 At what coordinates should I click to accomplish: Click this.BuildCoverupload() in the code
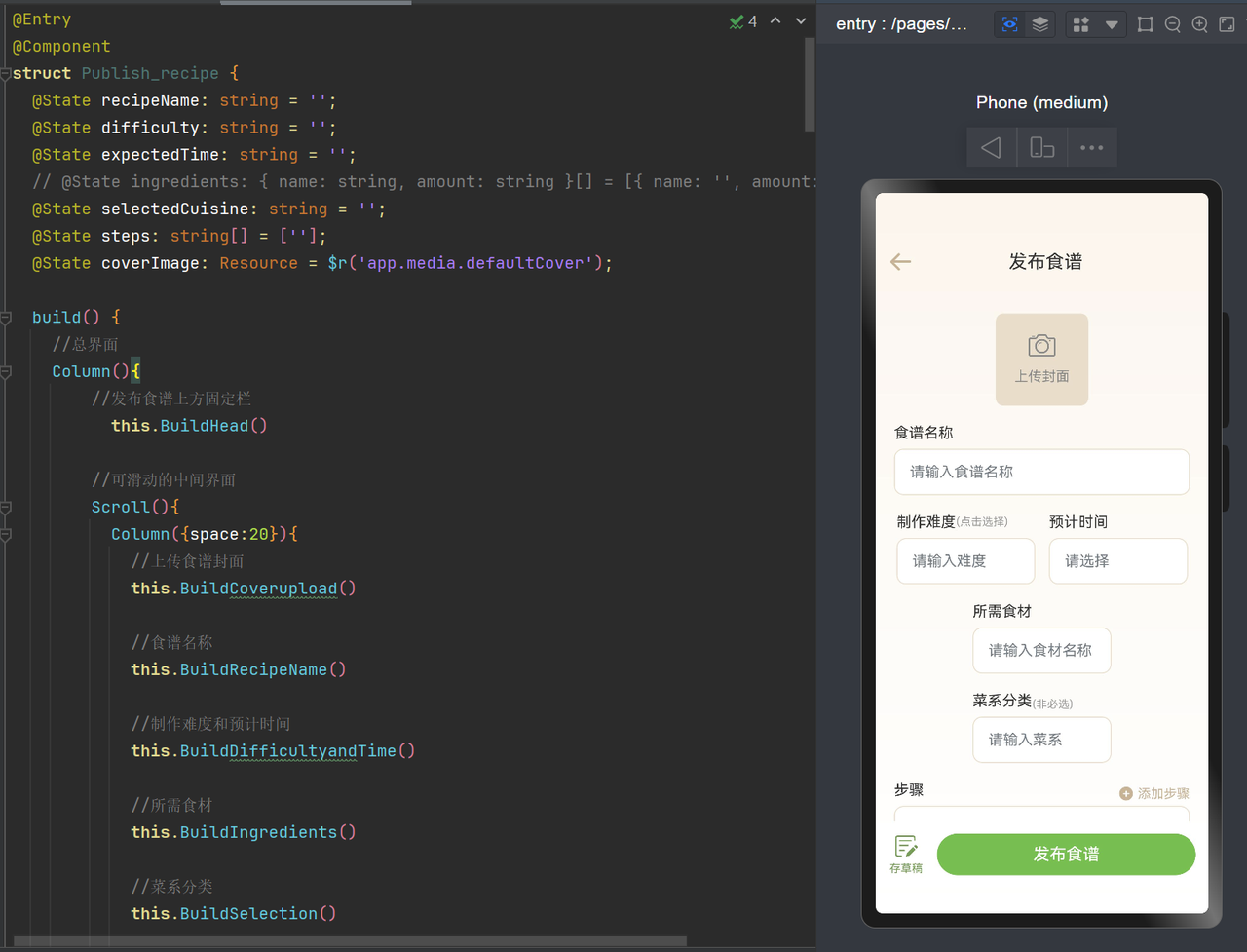(x=244, y=589)
